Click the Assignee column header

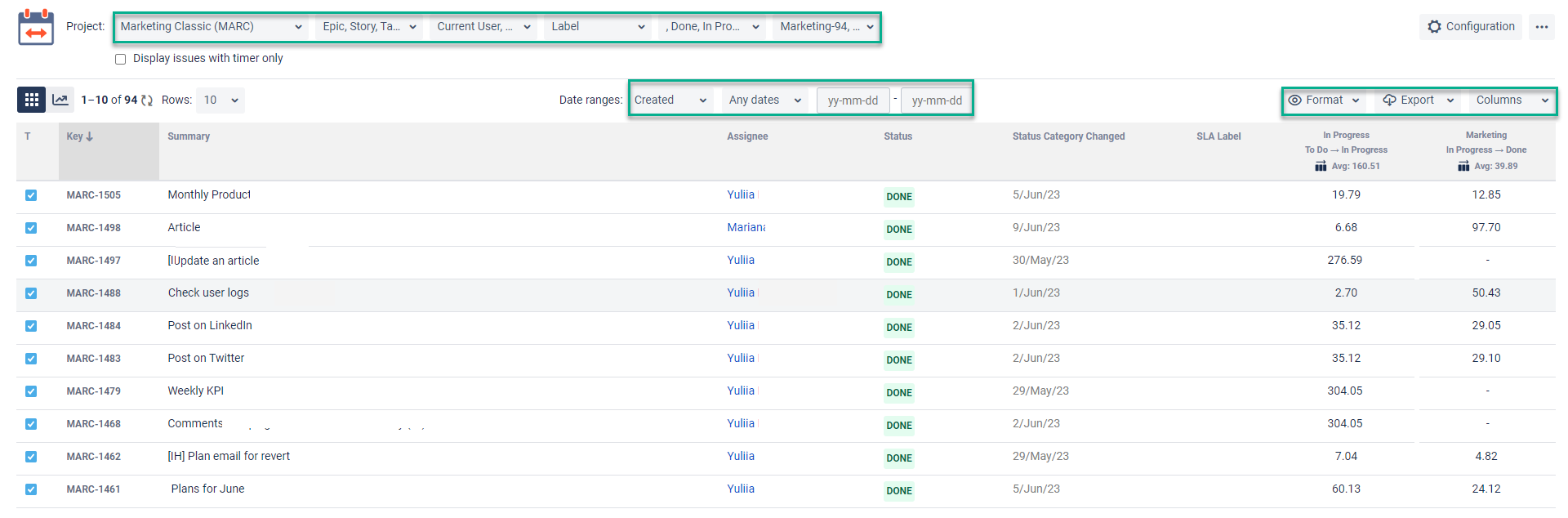pyautogui.click(x=747, y=136)
